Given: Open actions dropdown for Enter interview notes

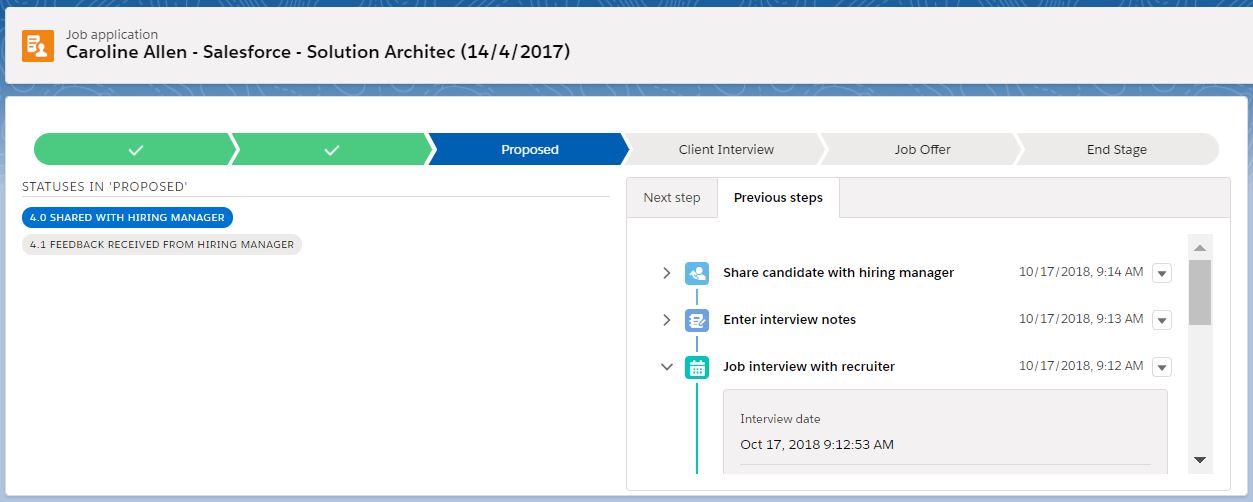Looking at the screenshot, I should pyautogui.click(x=1161, y=320).
